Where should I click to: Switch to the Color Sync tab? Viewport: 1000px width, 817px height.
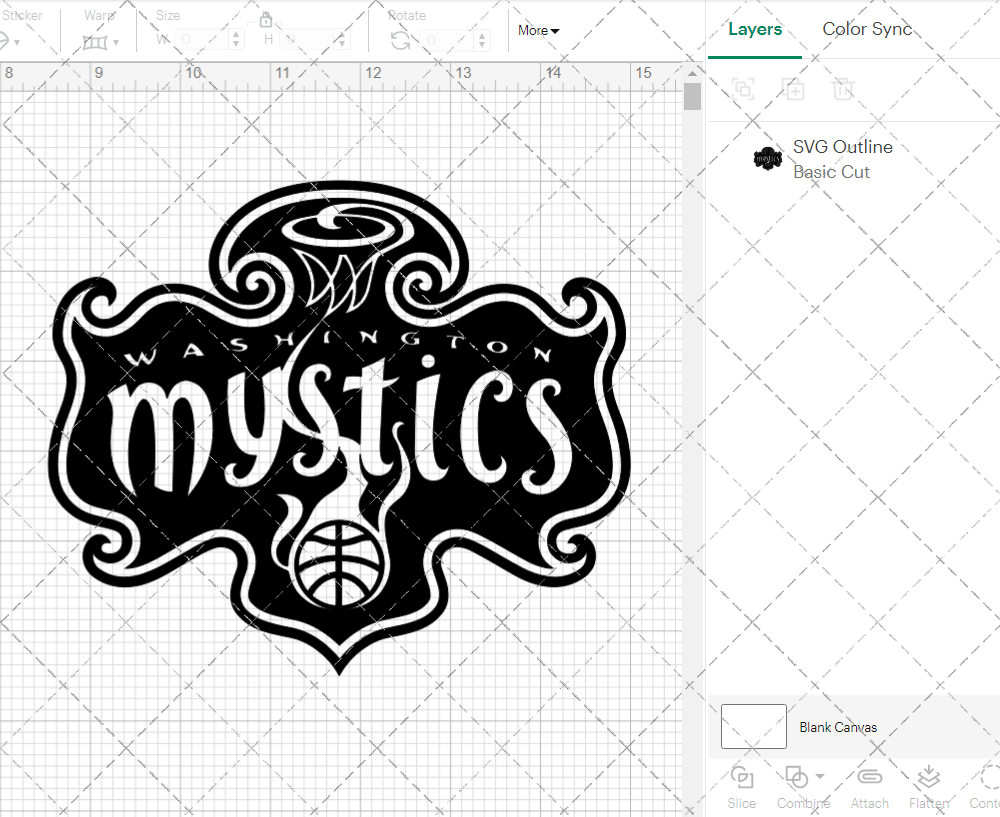pyautogui.click(x=867, y=29)
